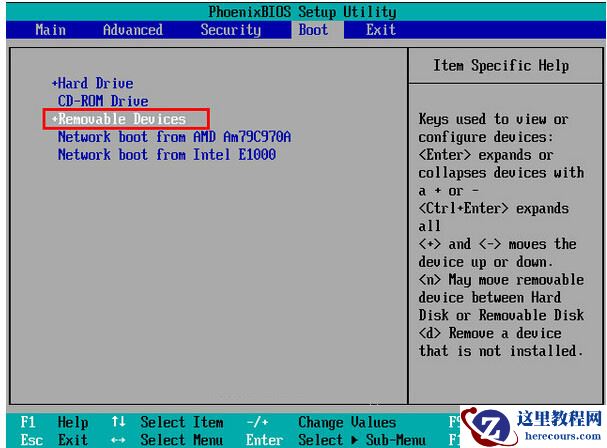The image size is (607, 448).
Task: Click "that is not installed." help line
Action: [501, 351]
